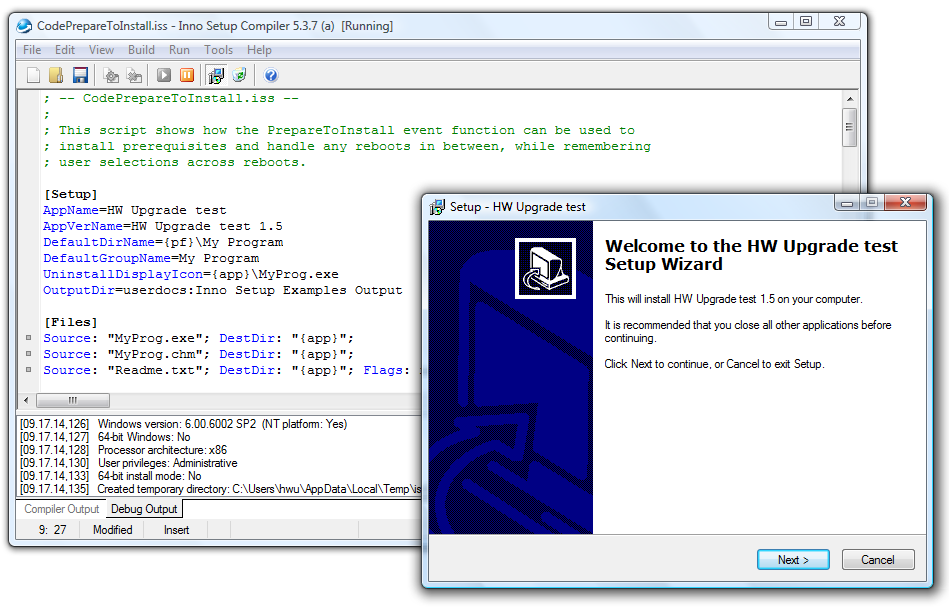
Task: Click the DefaultDirName directive line
Action: tap(163, 242)
